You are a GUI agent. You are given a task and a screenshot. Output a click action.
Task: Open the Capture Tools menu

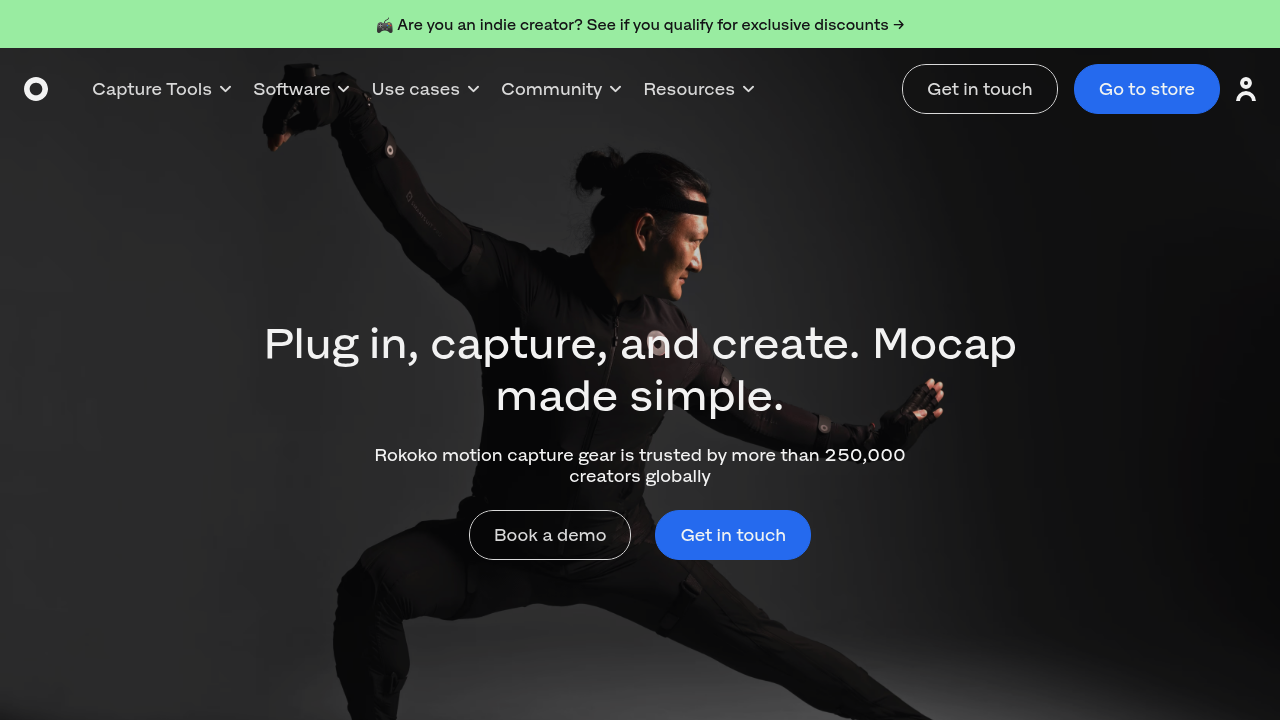pyautogui.click(x=162, y=89)
